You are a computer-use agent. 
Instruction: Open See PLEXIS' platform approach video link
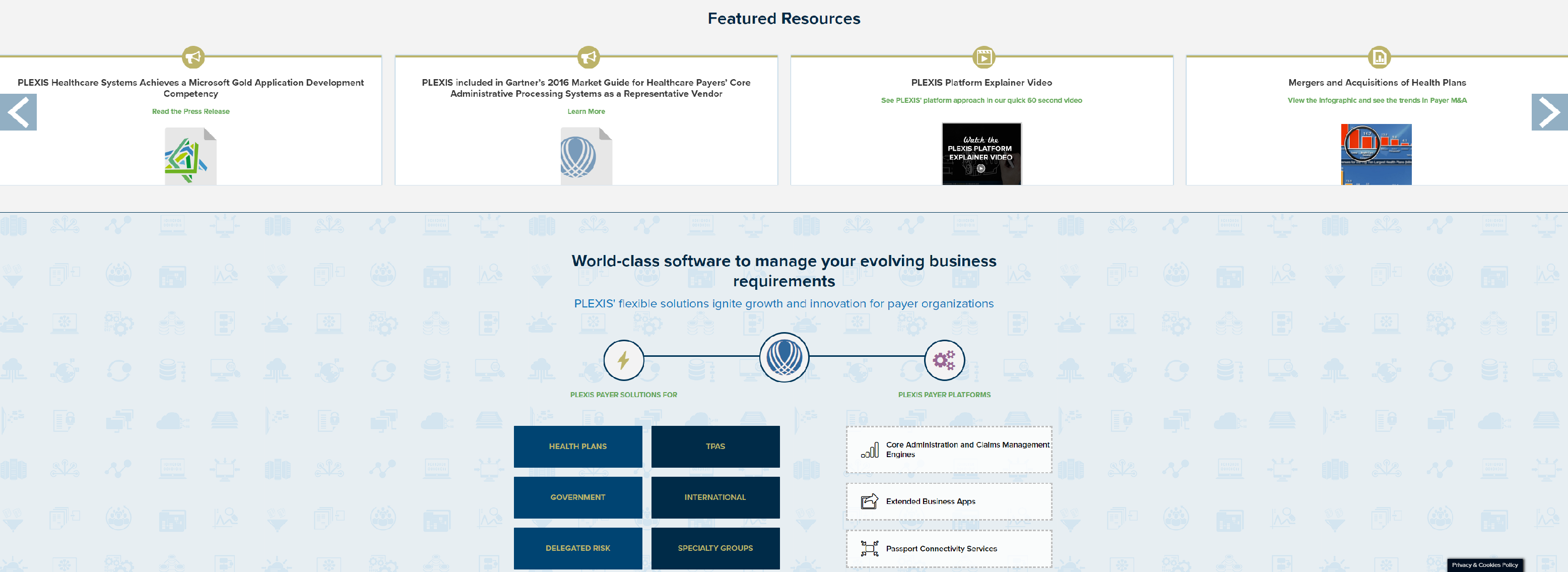click(x=981, y=100)
